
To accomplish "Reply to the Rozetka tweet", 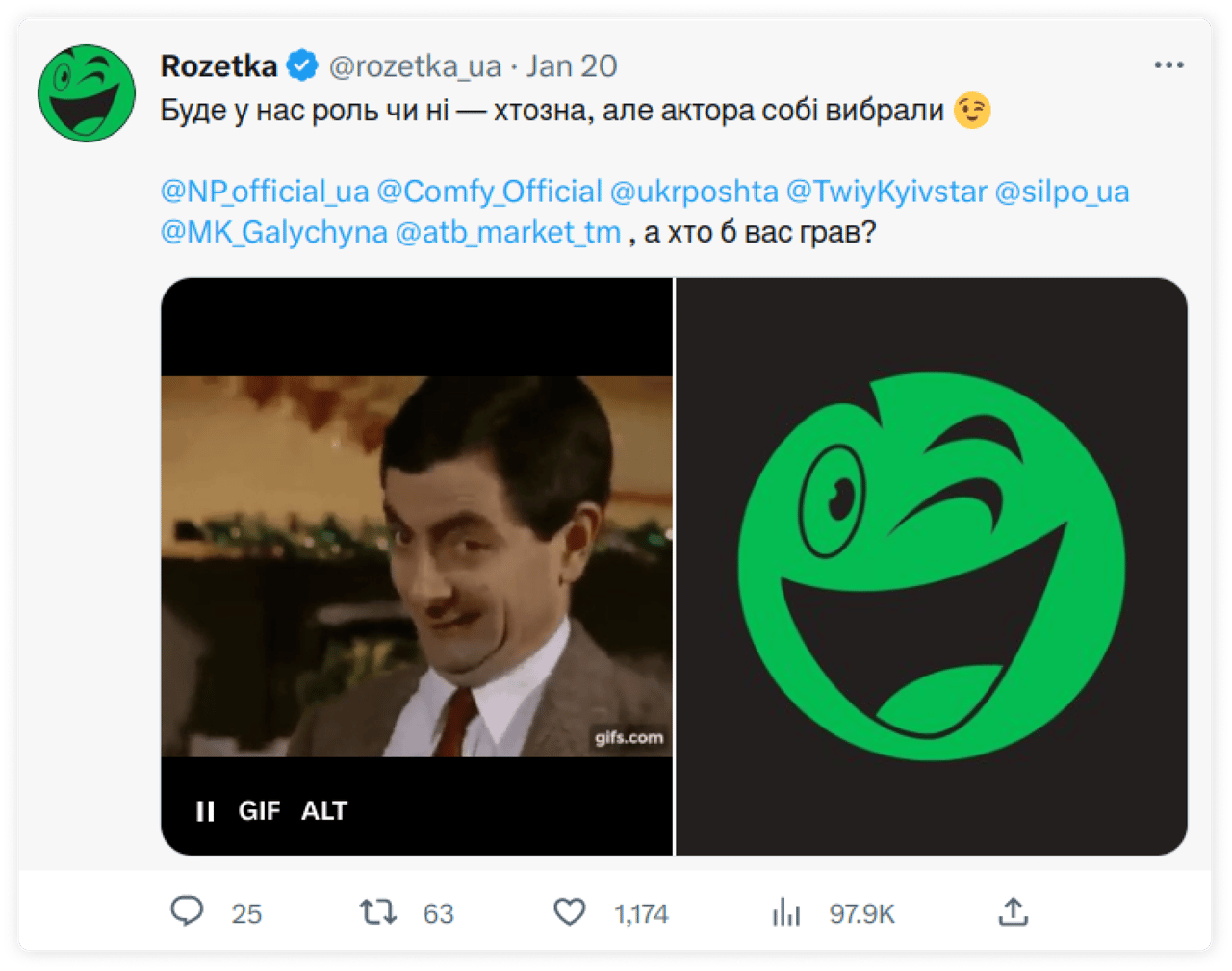I will tap(190, 911).
